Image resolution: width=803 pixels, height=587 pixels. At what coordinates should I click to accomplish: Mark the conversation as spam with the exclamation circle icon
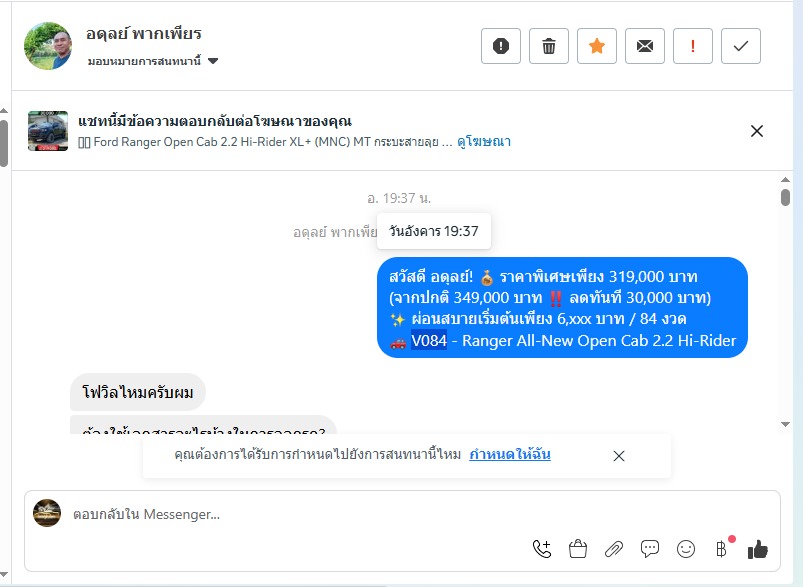pos(501,46)
